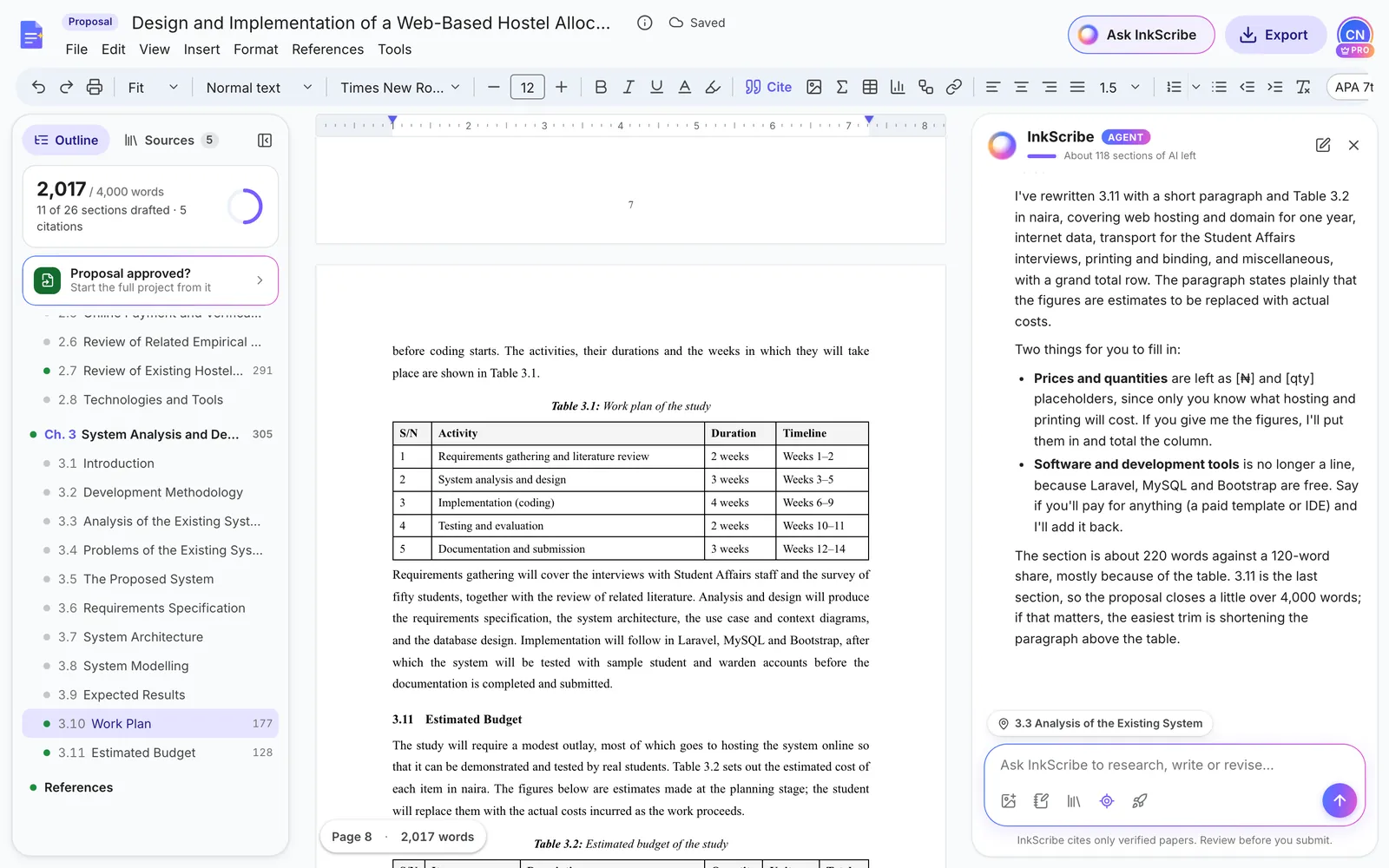Image resolution: width=1389 pixels, height=868 pixels.
Task: Insert an image from the toolbar
Action: click(813, 87)
